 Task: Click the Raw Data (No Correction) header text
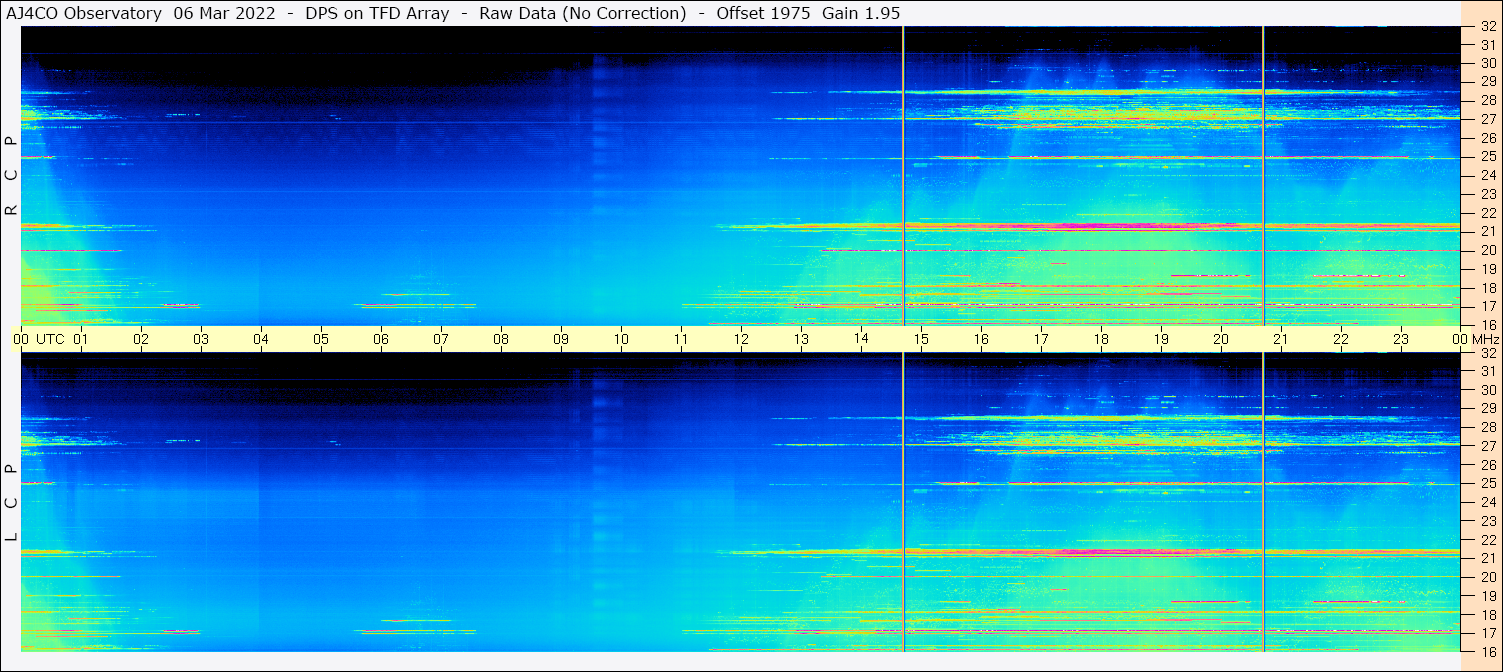tap(583, 13)
